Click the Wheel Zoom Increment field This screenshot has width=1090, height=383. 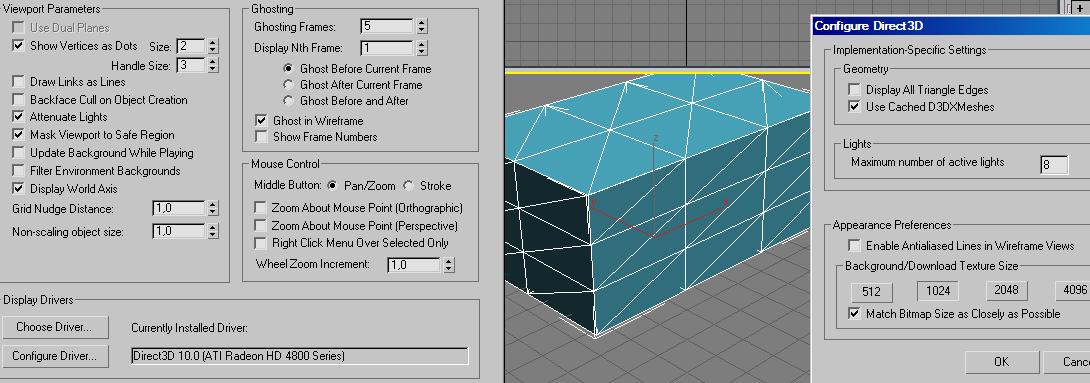(414, 265)
